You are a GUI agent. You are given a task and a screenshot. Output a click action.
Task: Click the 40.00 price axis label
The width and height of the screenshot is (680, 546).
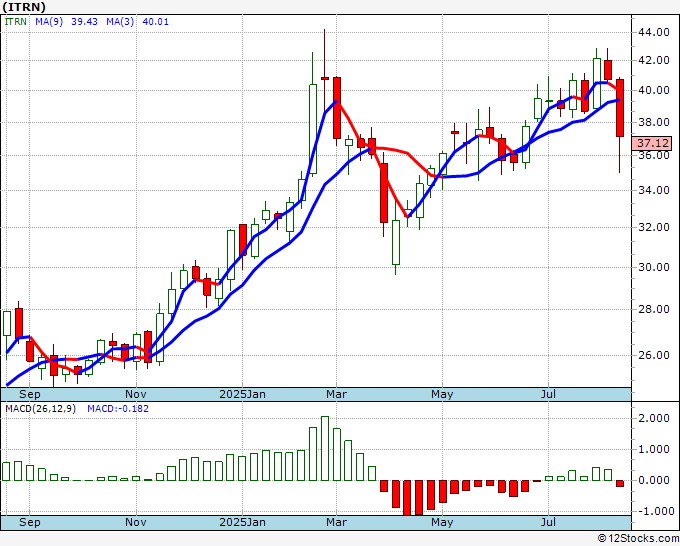pyautogui.click(x=653, y=90)
